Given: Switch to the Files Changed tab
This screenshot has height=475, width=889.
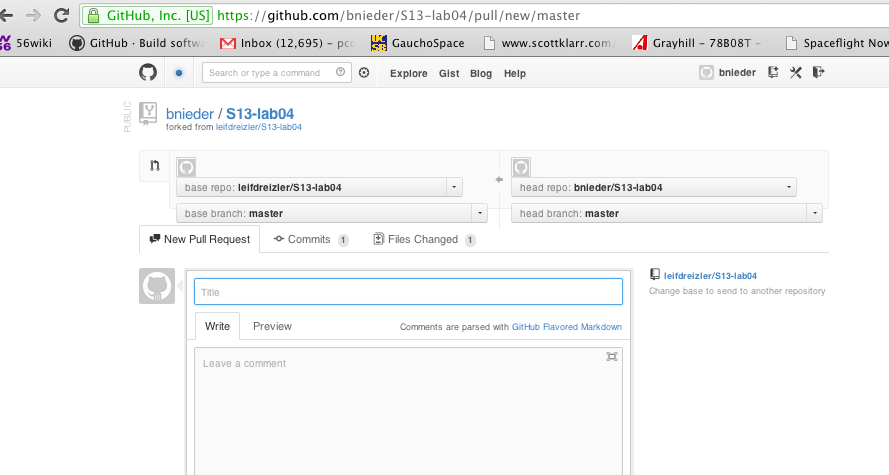Looking at the screenshot, I should pyautogui.click(x=424, y=239).
